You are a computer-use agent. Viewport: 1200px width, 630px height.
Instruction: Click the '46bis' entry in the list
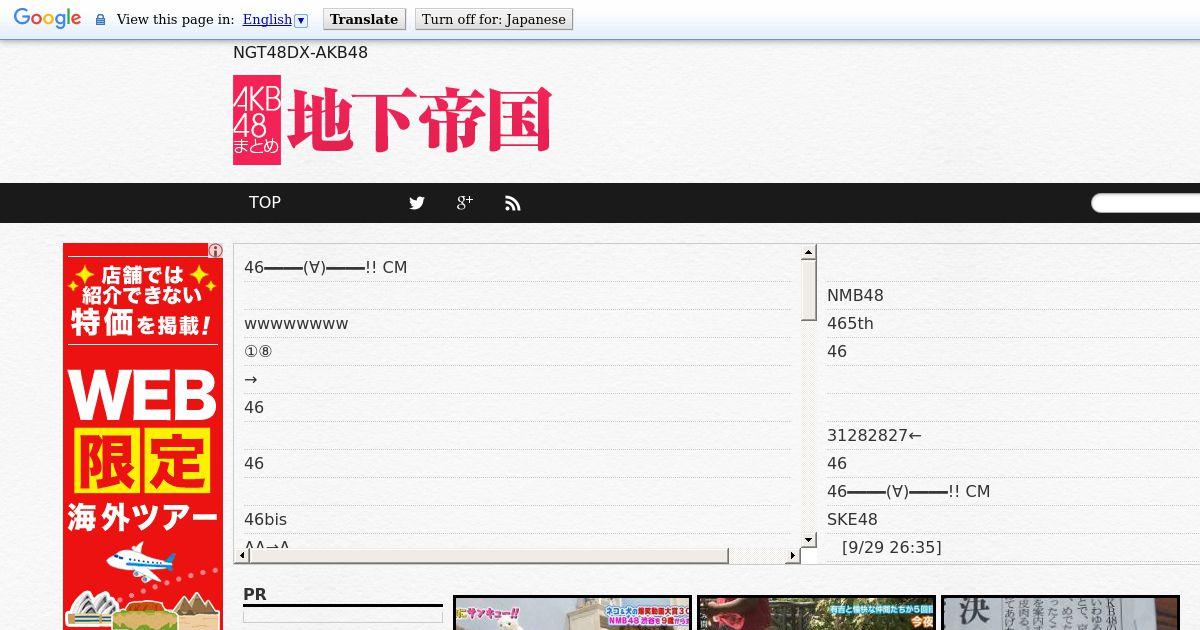(x=265, y=519)
